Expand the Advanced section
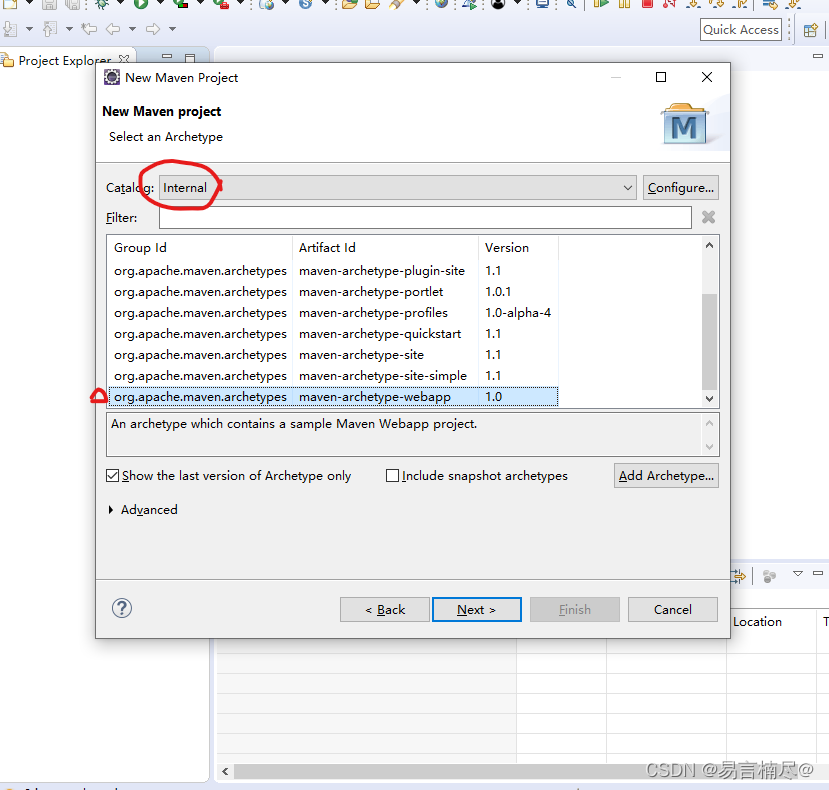The image size is (829, 790). point(110,510)
